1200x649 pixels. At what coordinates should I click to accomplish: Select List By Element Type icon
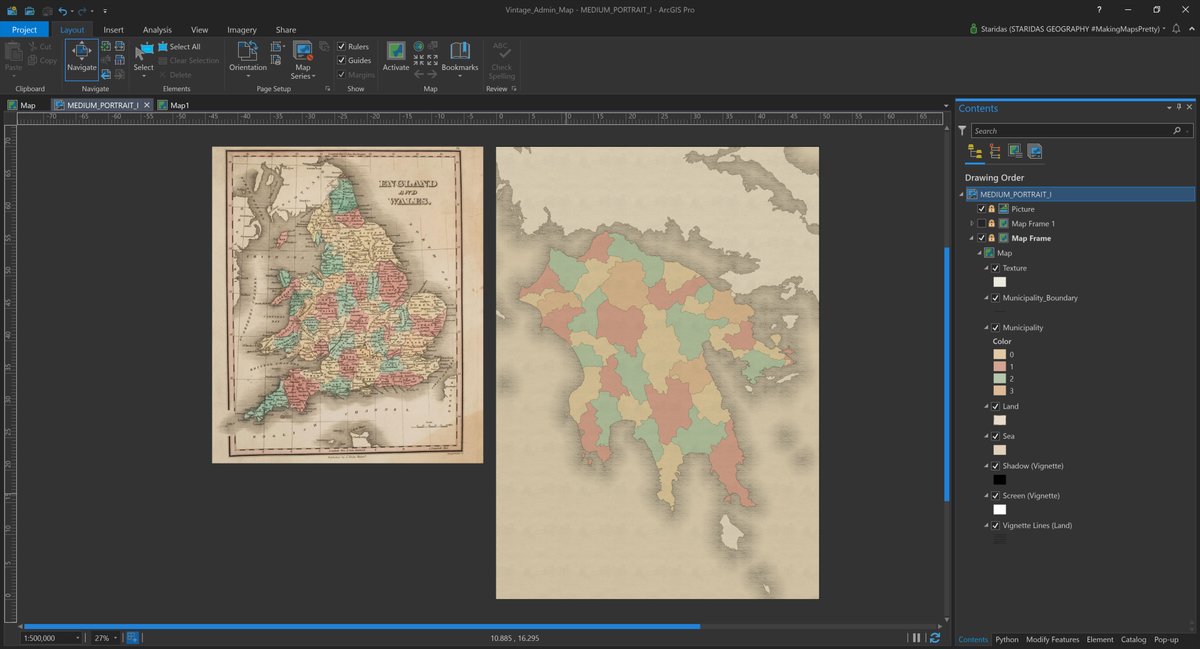[x=995, y=152]
